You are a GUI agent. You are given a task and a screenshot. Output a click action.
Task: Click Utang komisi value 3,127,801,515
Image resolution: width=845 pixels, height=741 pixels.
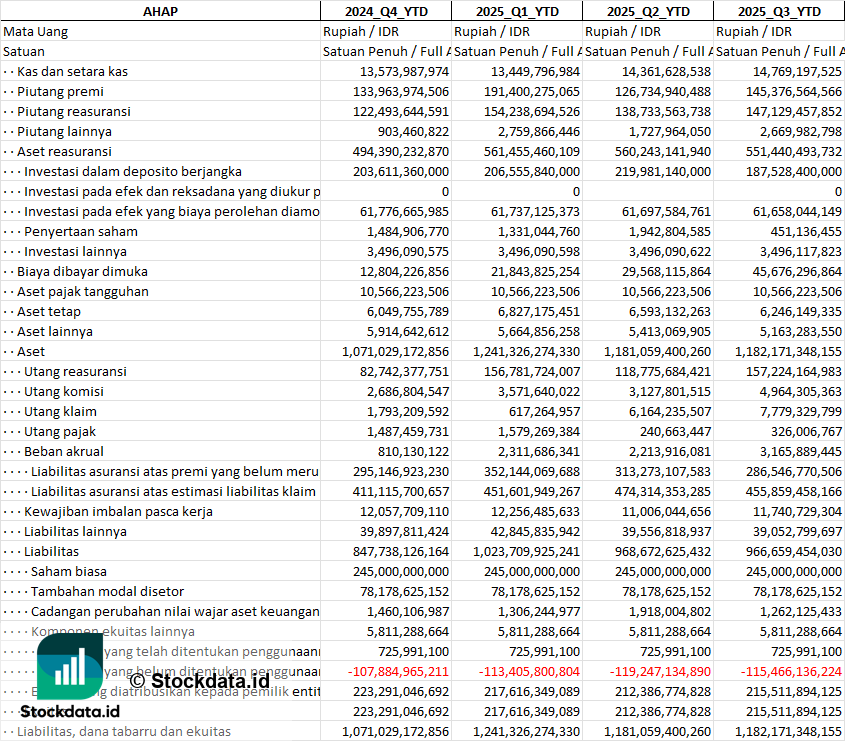(670, 391)
